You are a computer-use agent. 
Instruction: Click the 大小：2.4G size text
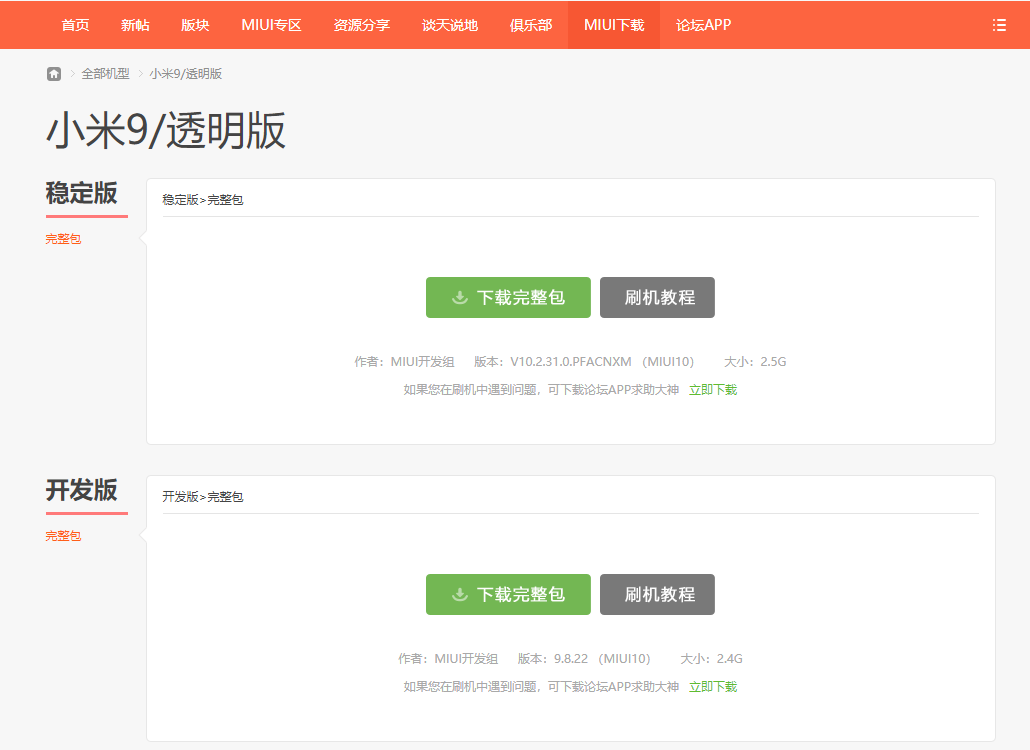711,659
